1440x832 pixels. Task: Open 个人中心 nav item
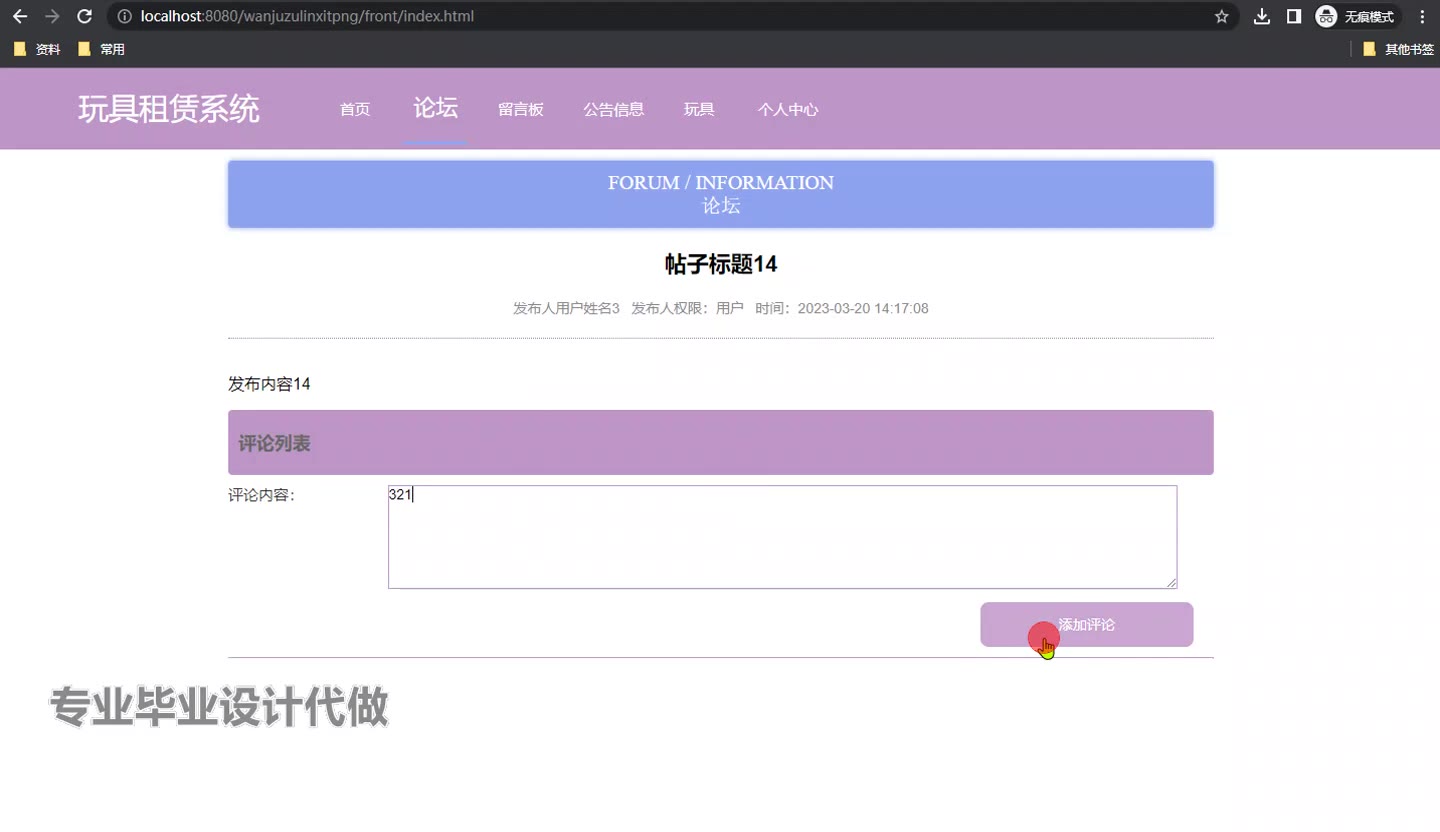click(788, 109)
